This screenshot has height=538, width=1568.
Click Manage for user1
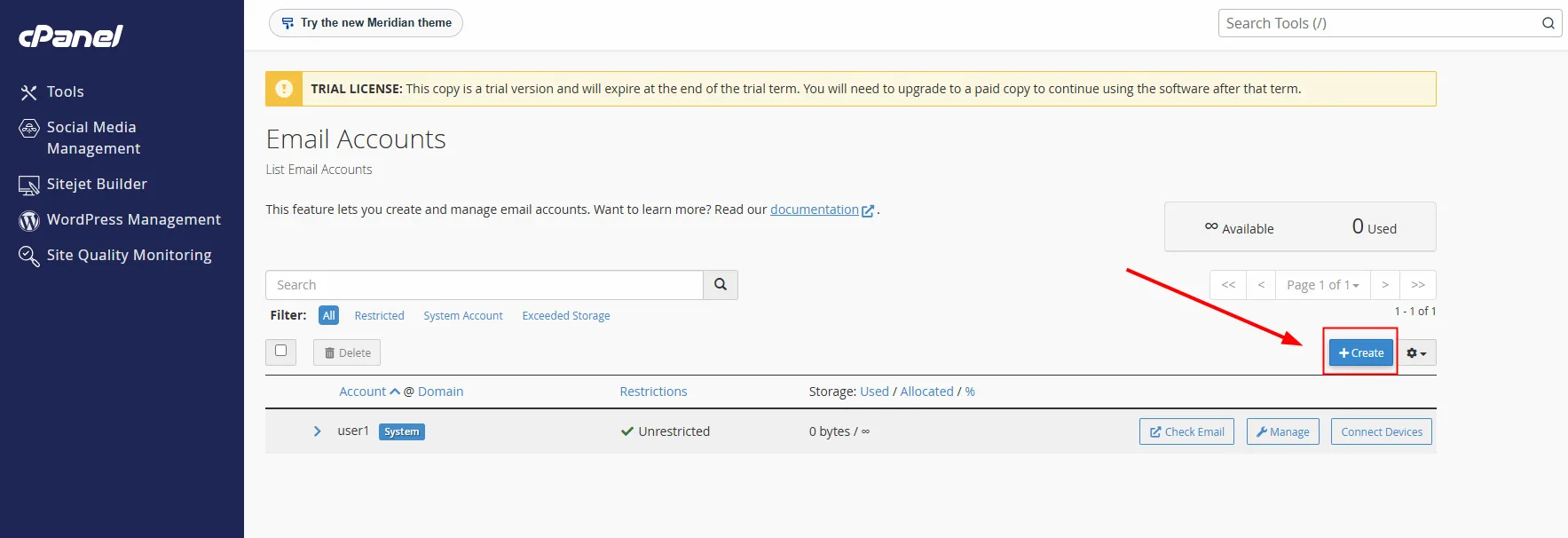pyautogui.click(x=1283, y=431)
